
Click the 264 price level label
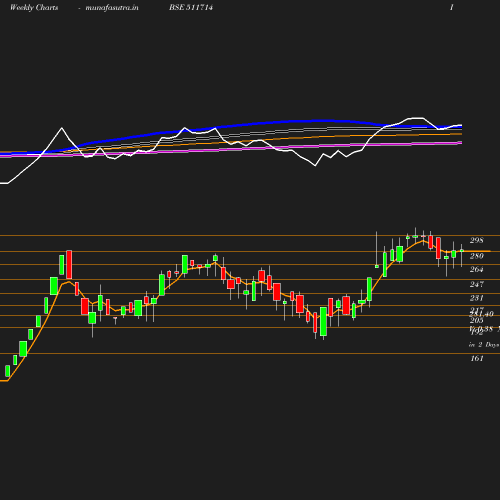pos(477,269)
